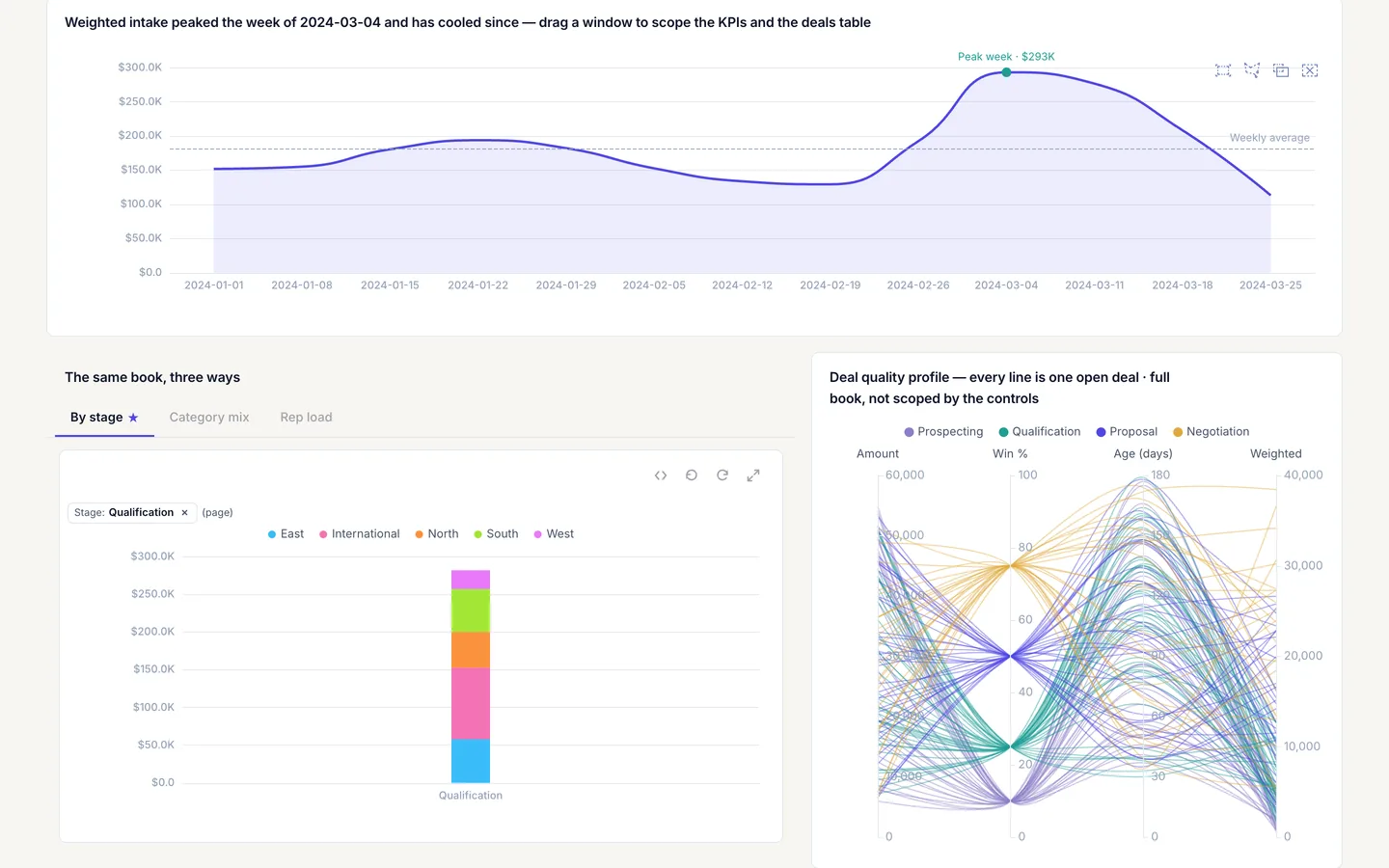Click the Peak week · $293K annotation
This screenshot has width=1389, height=868.
1006,57
